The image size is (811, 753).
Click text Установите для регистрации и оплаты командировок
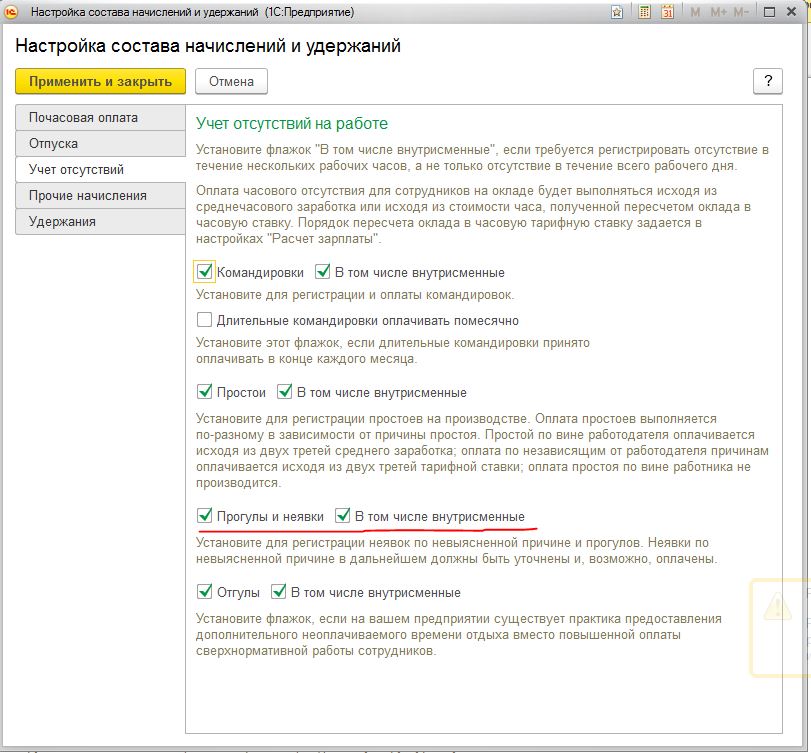[x=355, y=295]
